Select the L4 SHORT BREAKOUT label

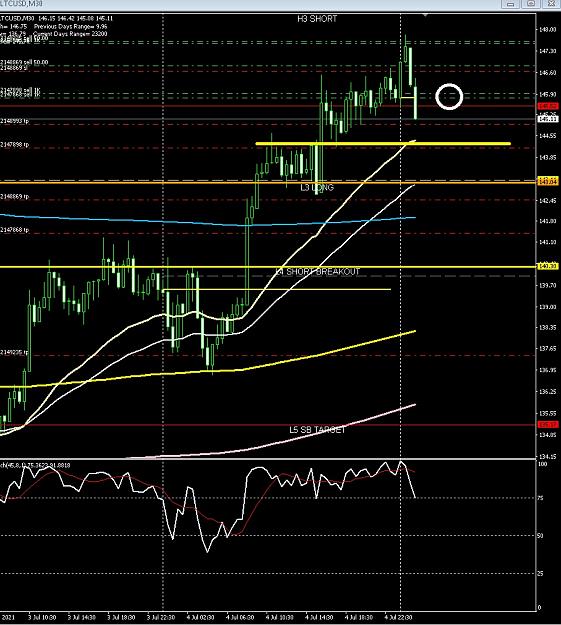[x=318, y=272]
